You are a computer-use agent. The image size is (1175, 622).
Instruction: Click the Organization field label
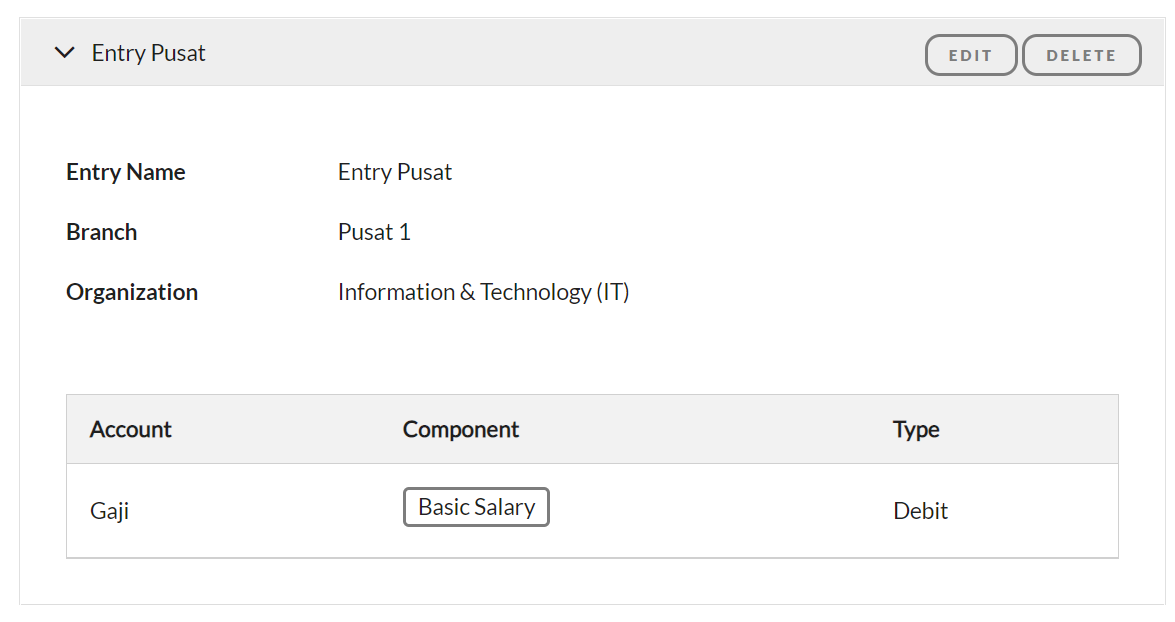pyautogui.click(x=132, y=292)
